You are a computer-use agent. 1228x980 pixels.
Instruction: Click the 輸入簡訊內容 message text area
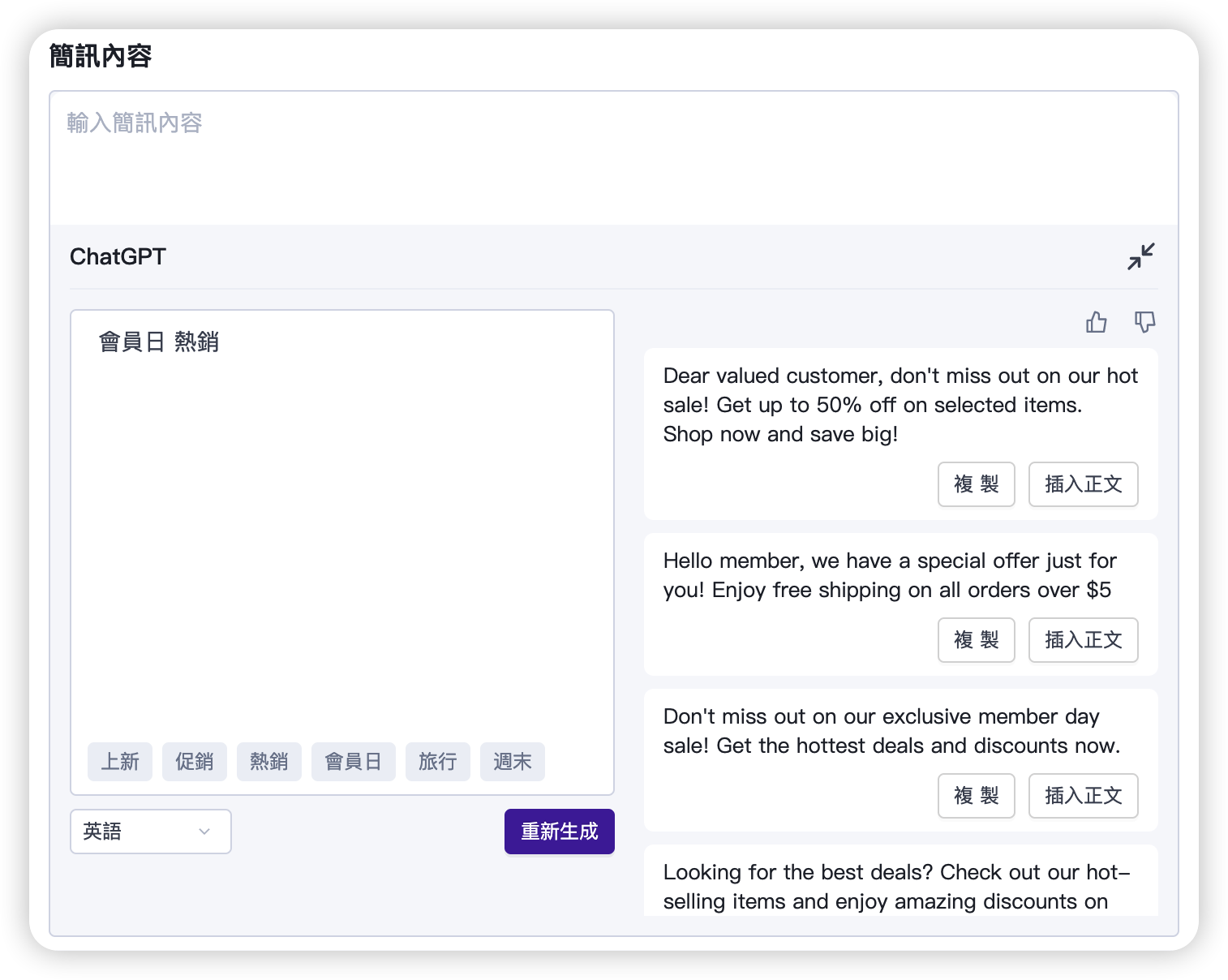click(613, 158)
